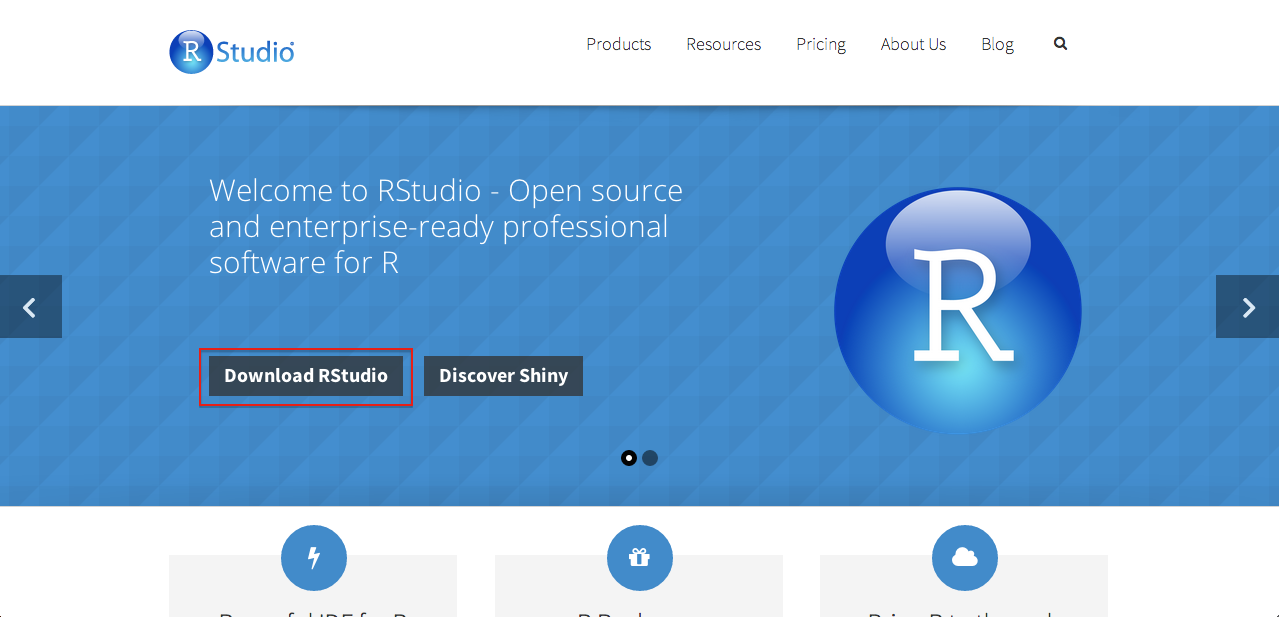1279x617 pixels.
Task: Click the cloud circle icon
Action: (x=965, y=558)
